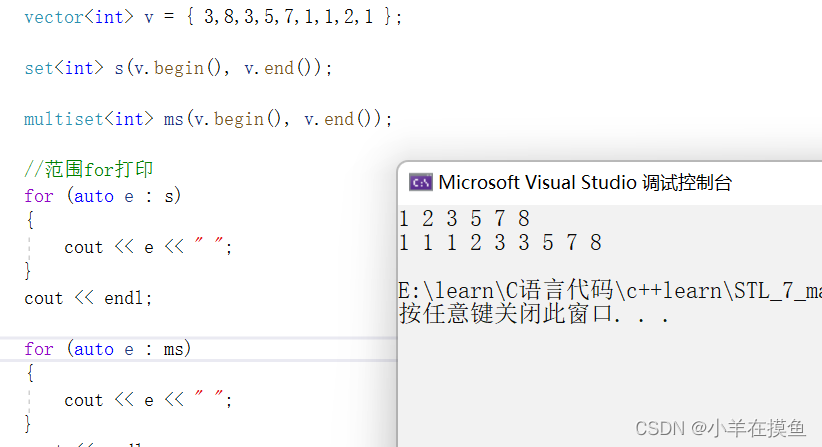This screenshot has width=822, height=447.
Task: Click the vector<int> v declaration line
Action: pos(213,17)
